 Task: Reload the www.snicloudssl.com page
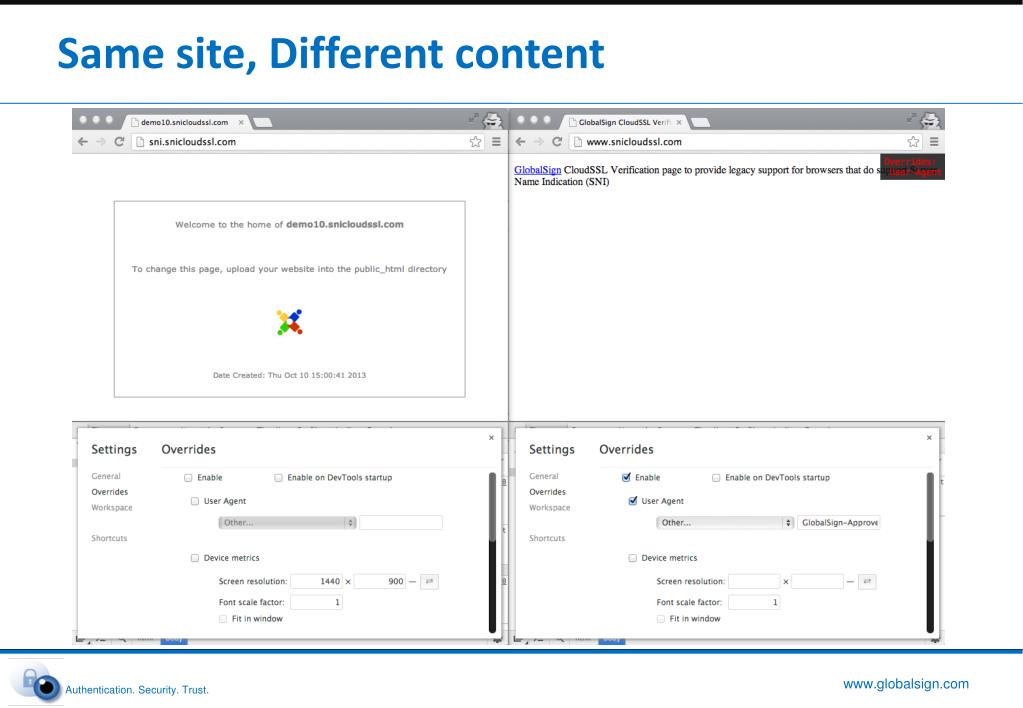pos(557,142)
